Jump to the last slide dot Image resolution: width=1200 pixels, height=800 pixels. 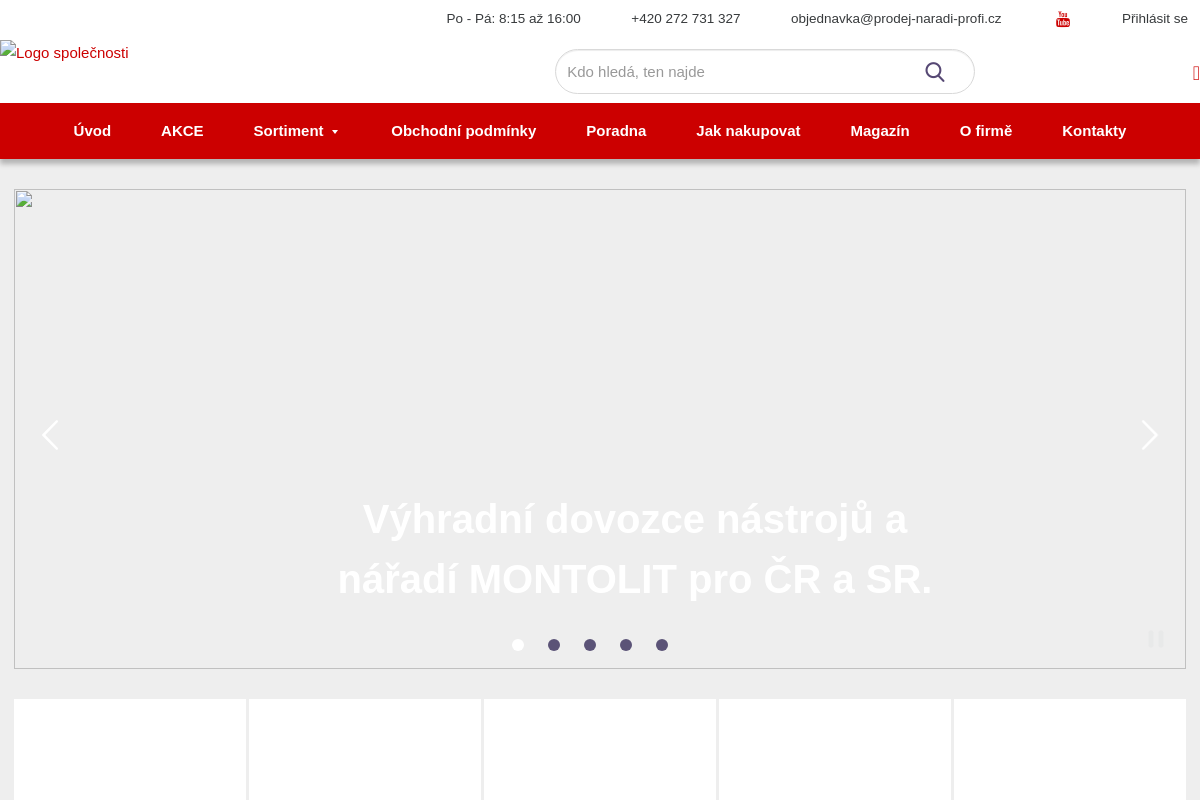662,645
